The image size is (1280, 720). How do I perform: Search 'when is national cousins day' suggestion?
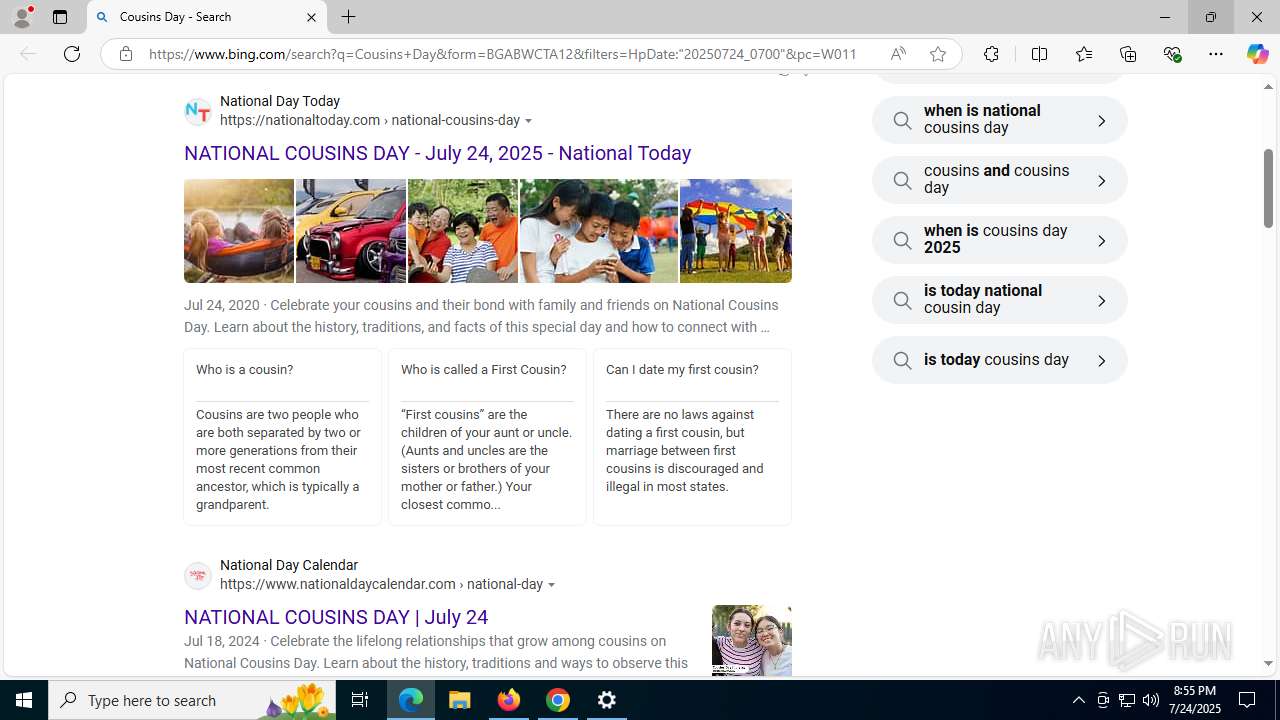(x=1000, y=120)
